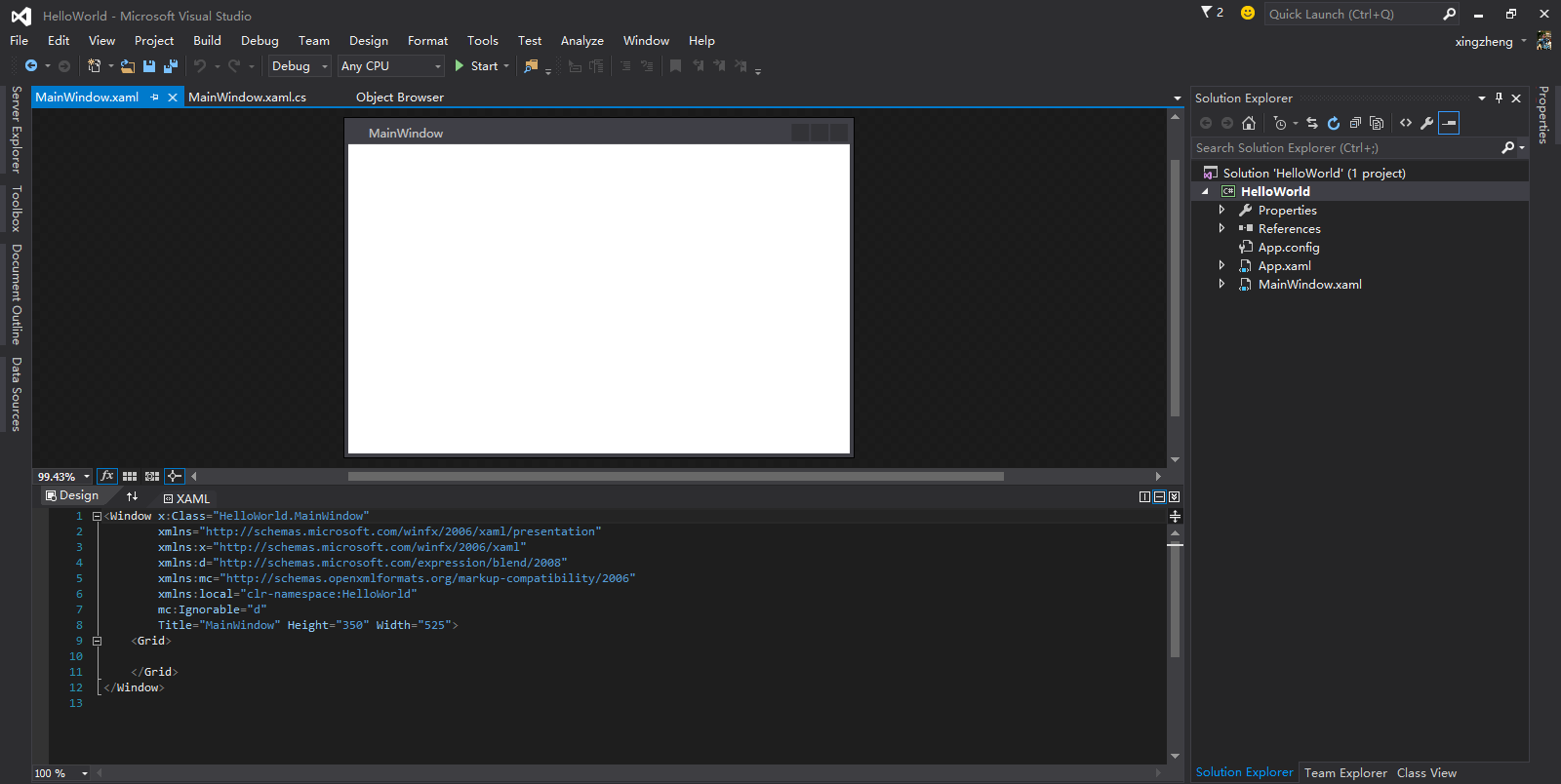The width and height of the screenshot is (1561, 784).
Task: Click the Solution Explorer search magnifier icon
Action: pyautogui.click(x=1508, y=148)
